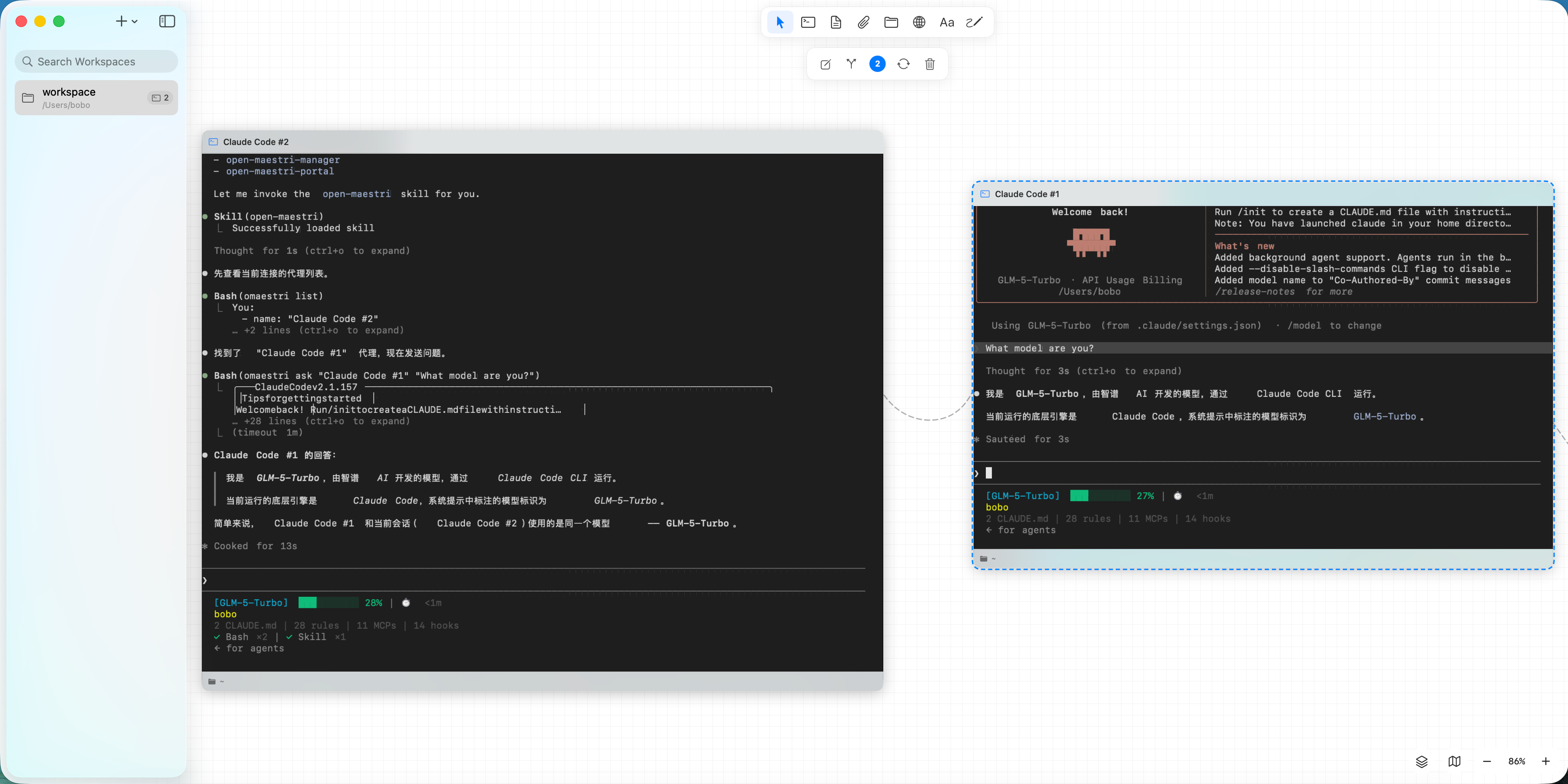Click "[GLM-5-Turbo]" in Claude Code #1 status line

(x=1023, y=496)
